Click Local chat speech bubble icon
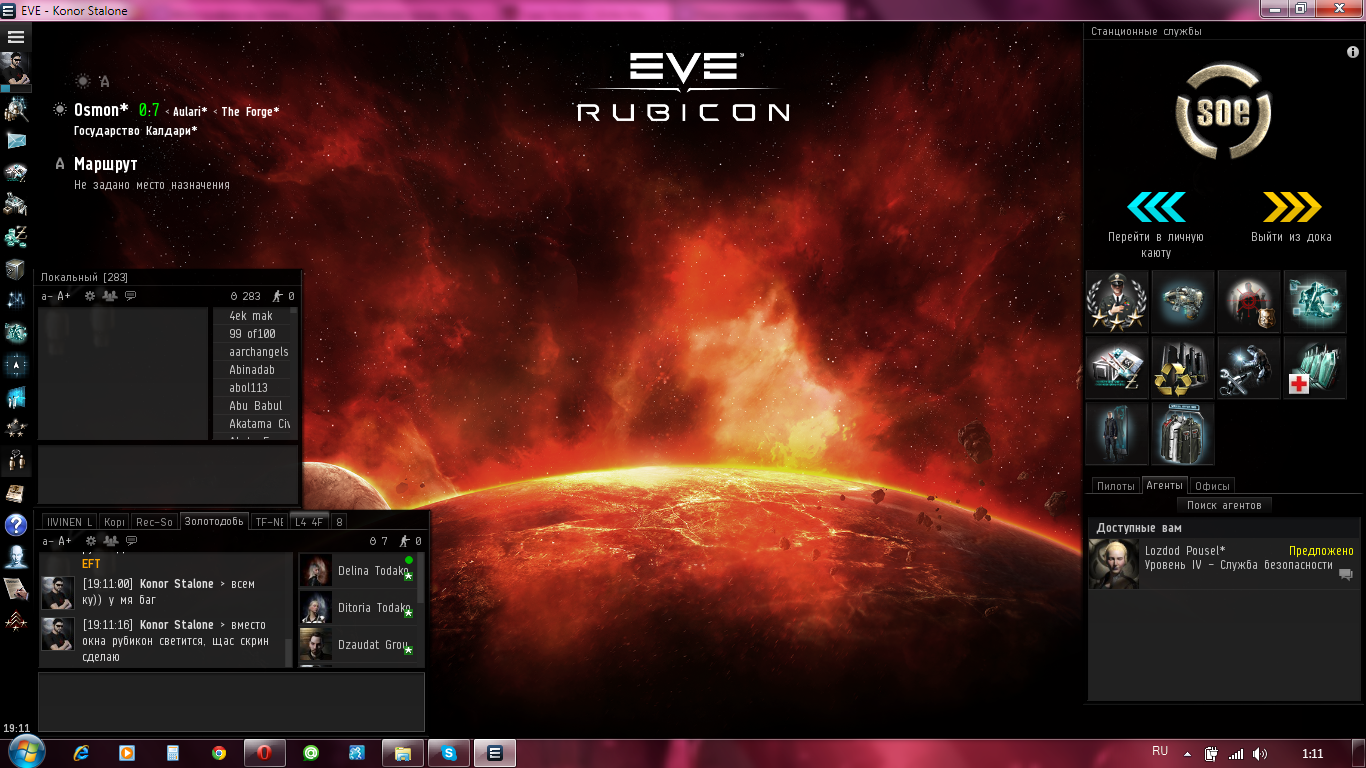1366x768 pixels. 131,296
